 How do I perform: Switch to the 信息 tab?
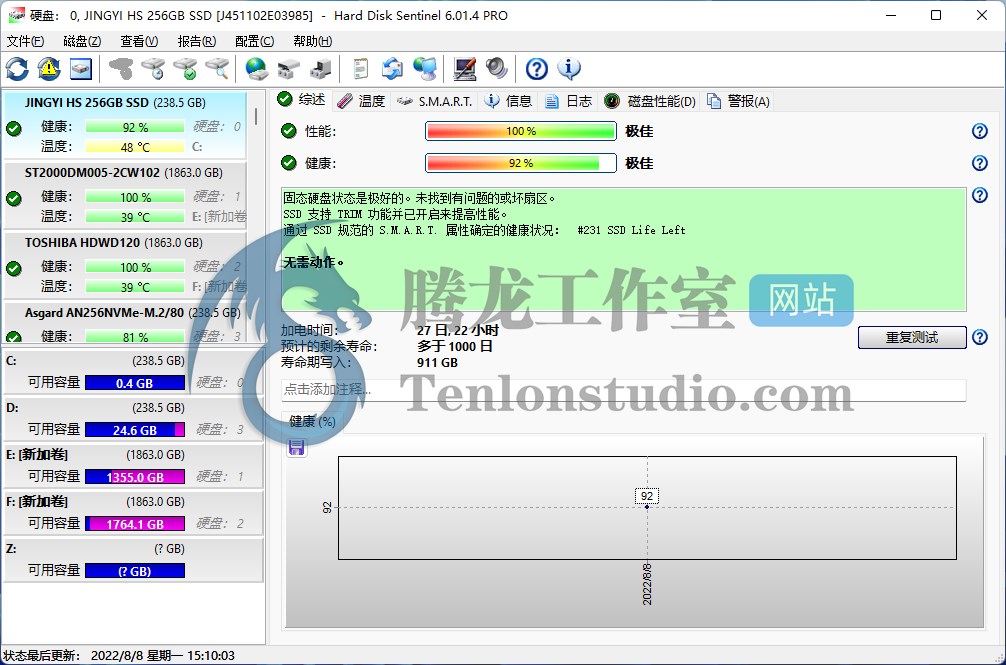click(x=508, y=101)
